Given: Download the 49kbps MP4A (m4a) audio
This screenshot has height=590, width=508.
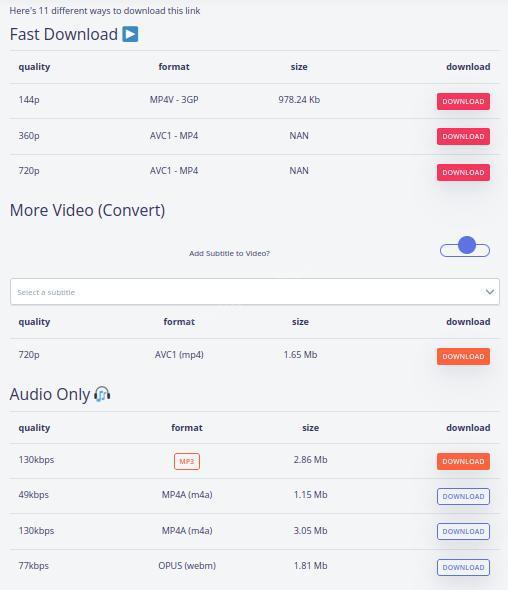Looking at the screenshot, I should [x=463, y=497].
